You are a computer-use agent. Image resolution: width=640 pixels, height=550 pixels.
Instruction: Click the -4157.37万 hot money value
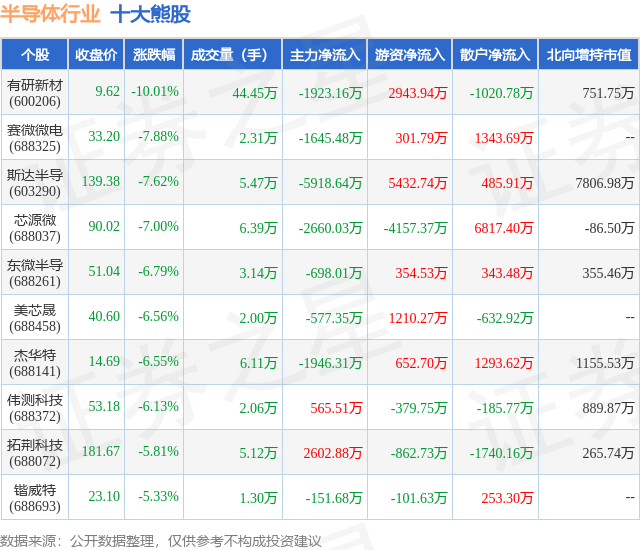(x=415, y=228)
